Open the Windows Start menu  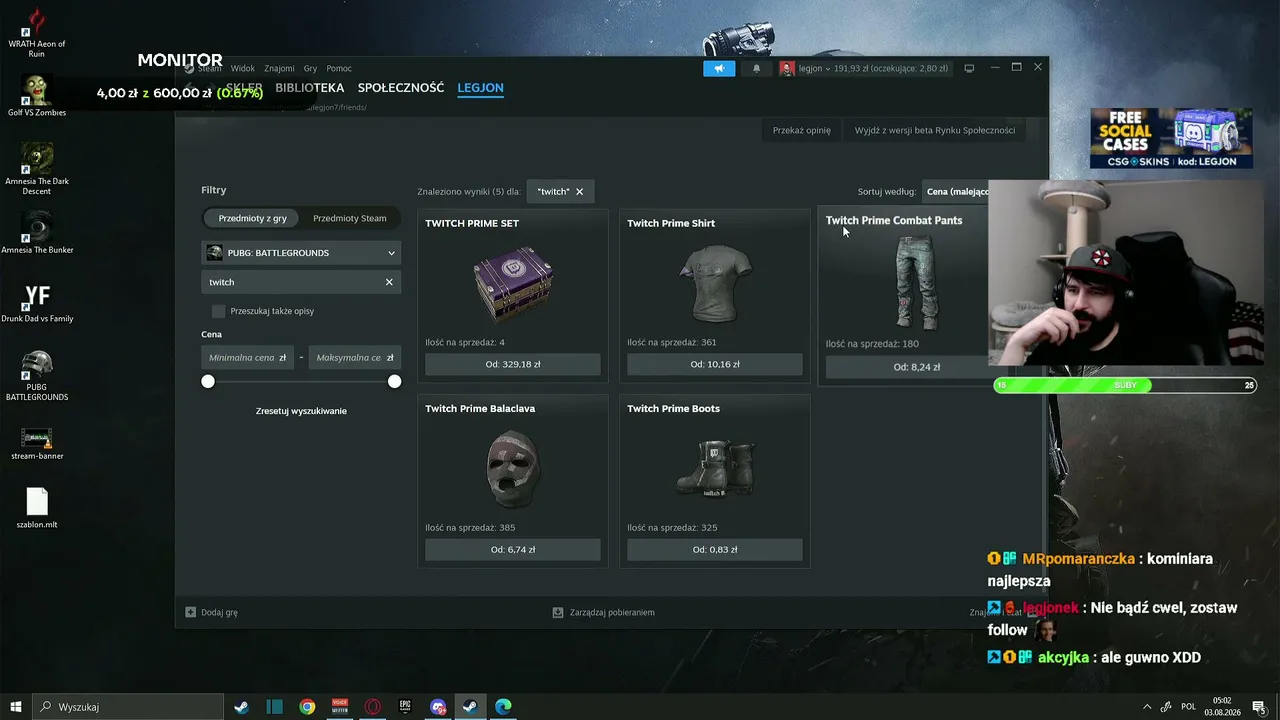click(x=16, y=707)
